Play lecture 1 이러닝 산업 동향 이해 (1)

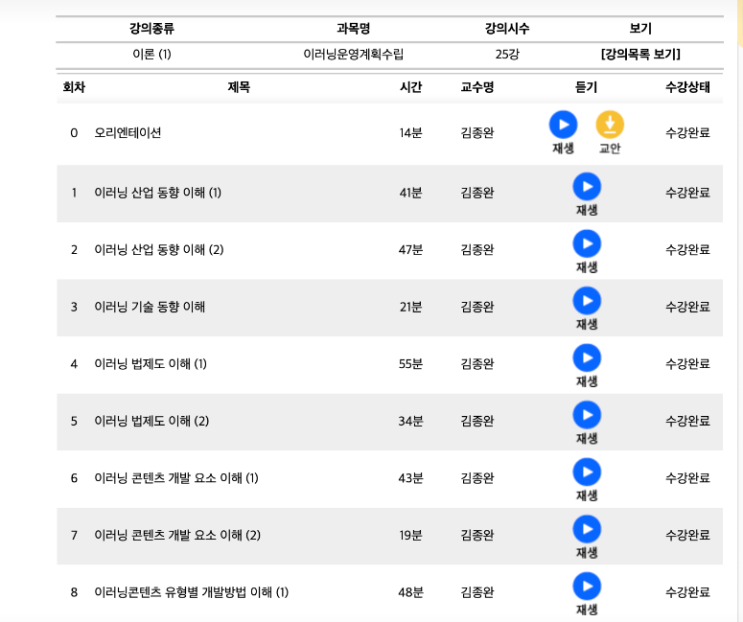[x=586, y=187]
